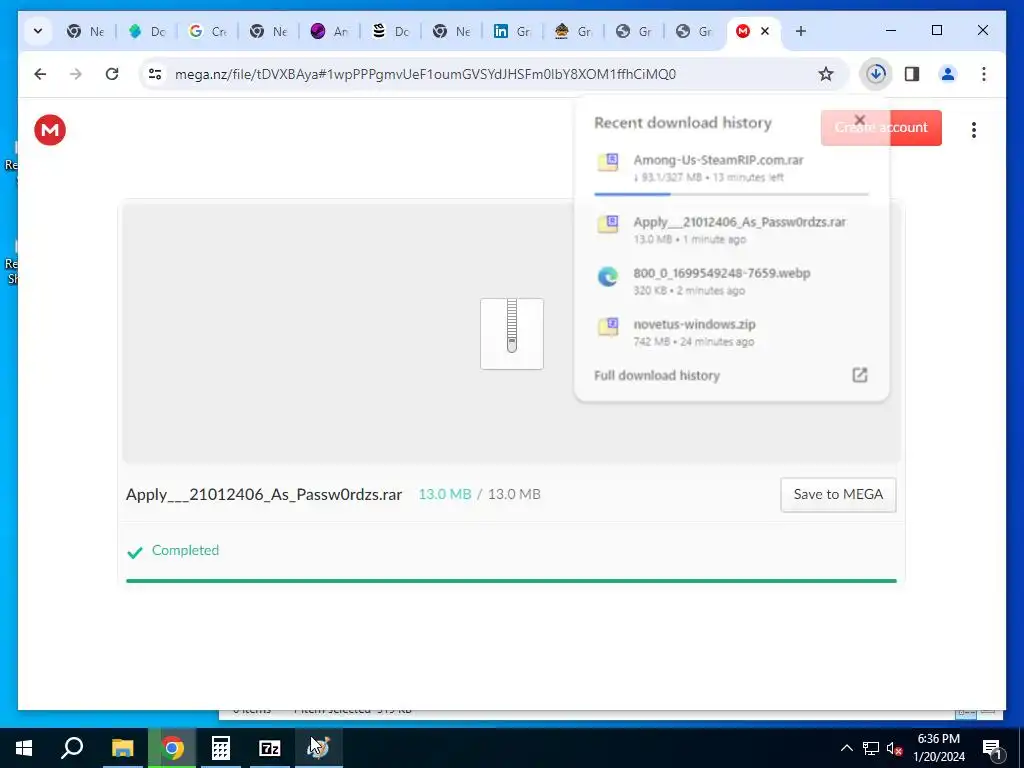Click the MEGA logo

click(50, 129)
